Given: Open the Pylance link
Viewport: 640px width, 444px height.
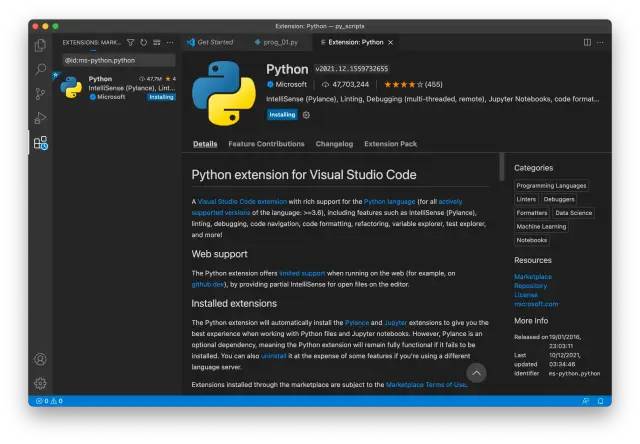Looking at the screenshot, I should pos(357,323).
